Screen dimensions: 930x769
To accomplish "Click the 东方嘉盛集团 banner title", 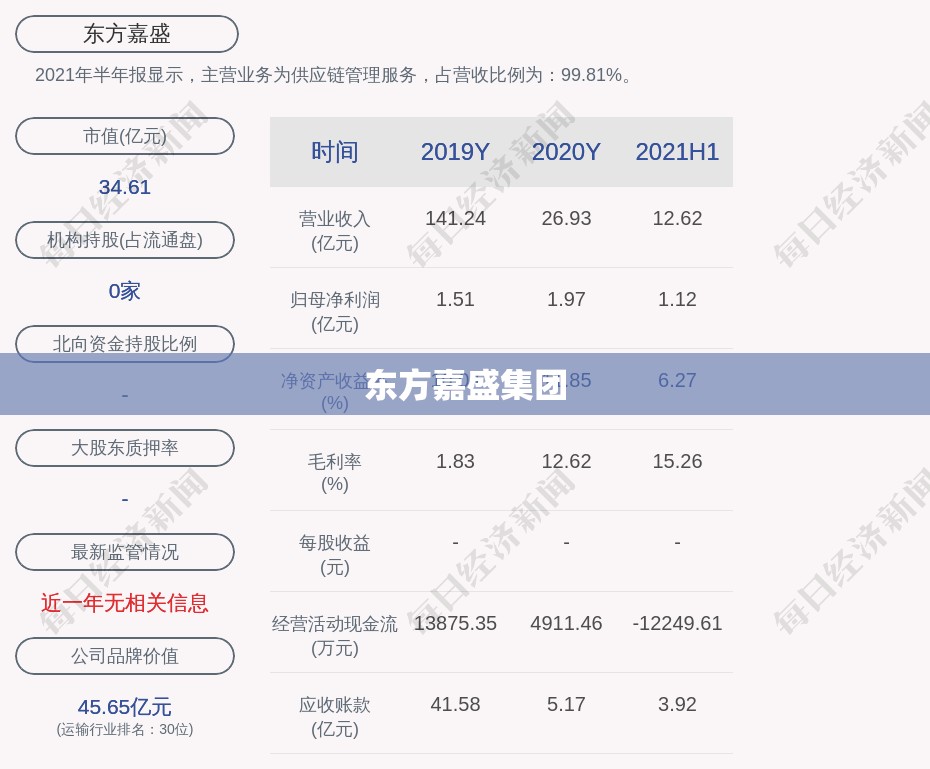I will [x=466, y=385].
